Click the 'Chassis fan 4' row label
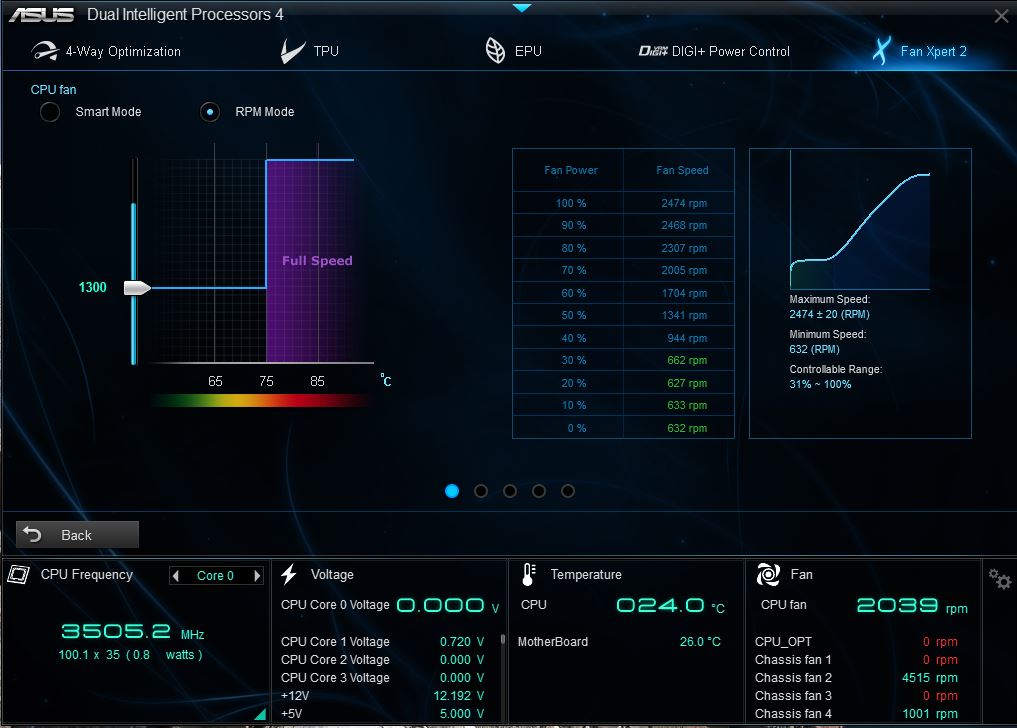This screenshot has height=728, width=1017. click(x=793, y=714)
